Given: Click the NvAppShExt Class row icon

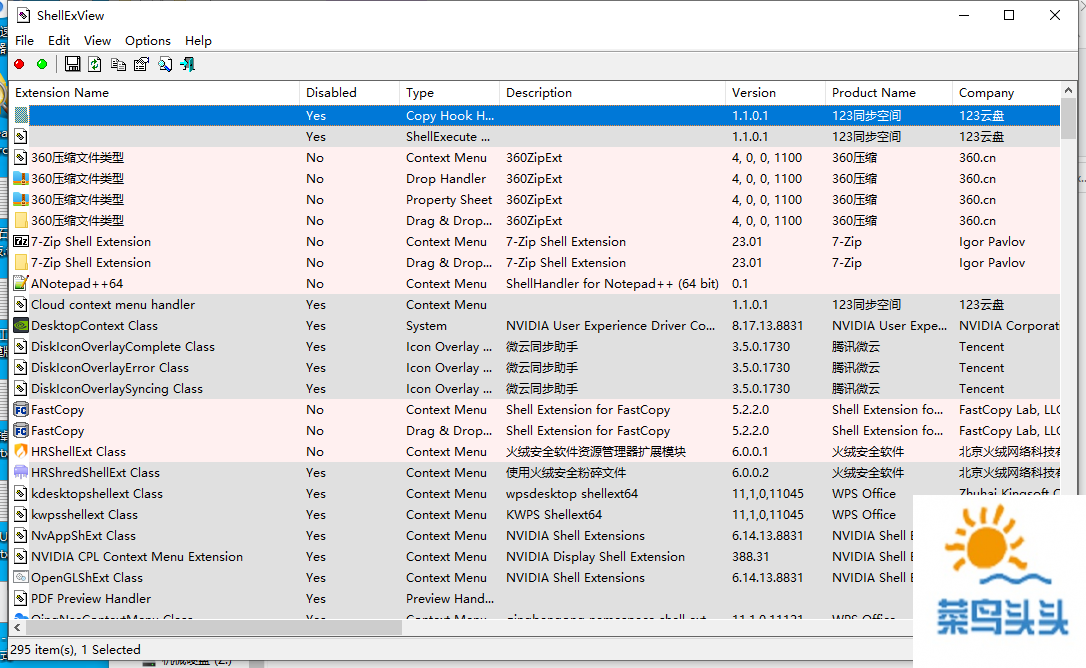Looking at the screenshot, I should (21, 536).
